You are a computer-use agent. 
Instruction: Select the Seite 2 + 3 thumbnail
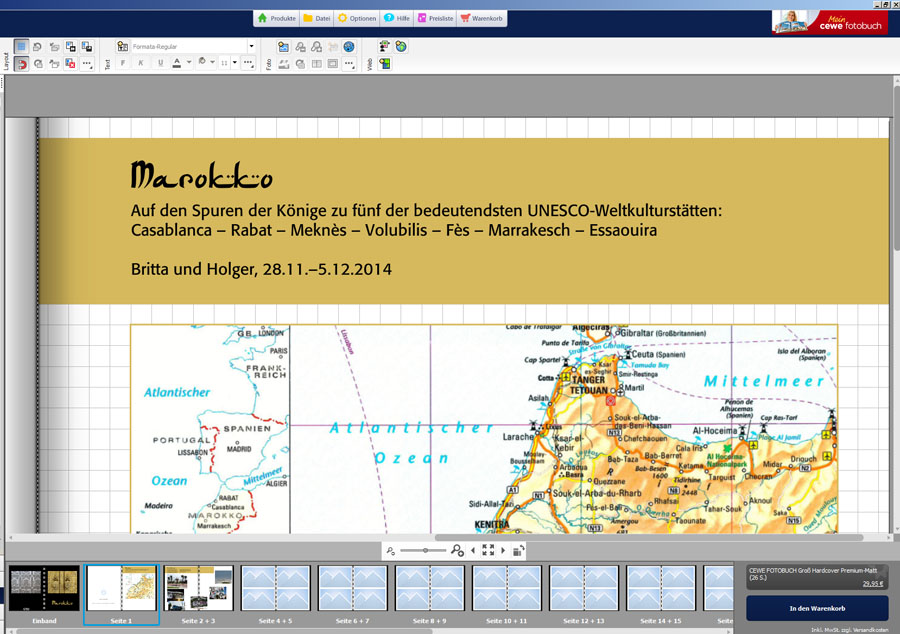(198, 588)
